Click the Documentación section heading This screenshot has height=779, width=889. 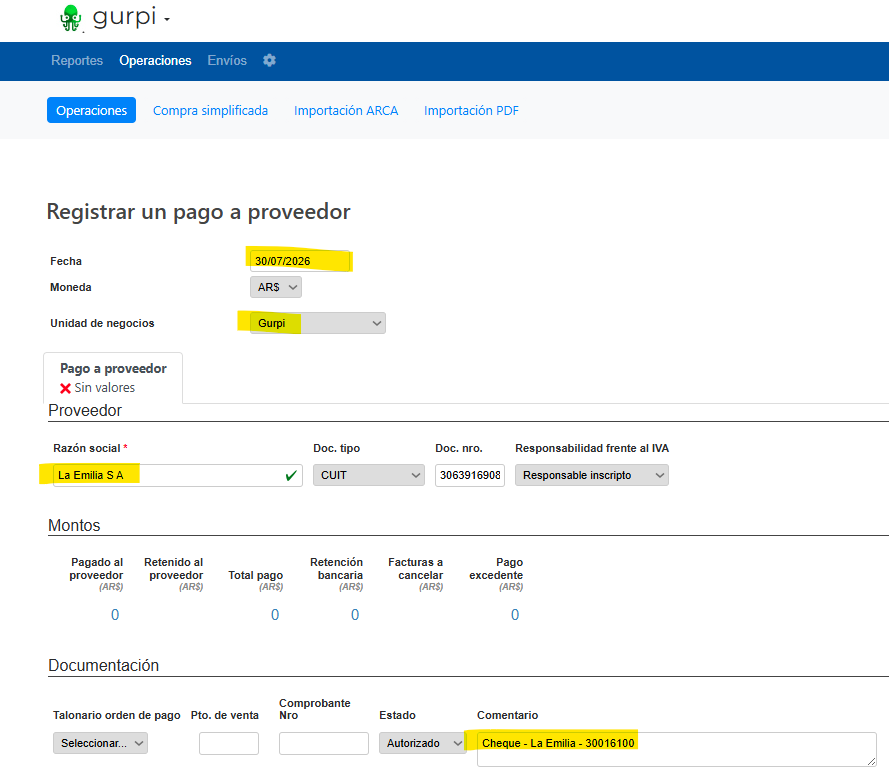pos(104,665)
